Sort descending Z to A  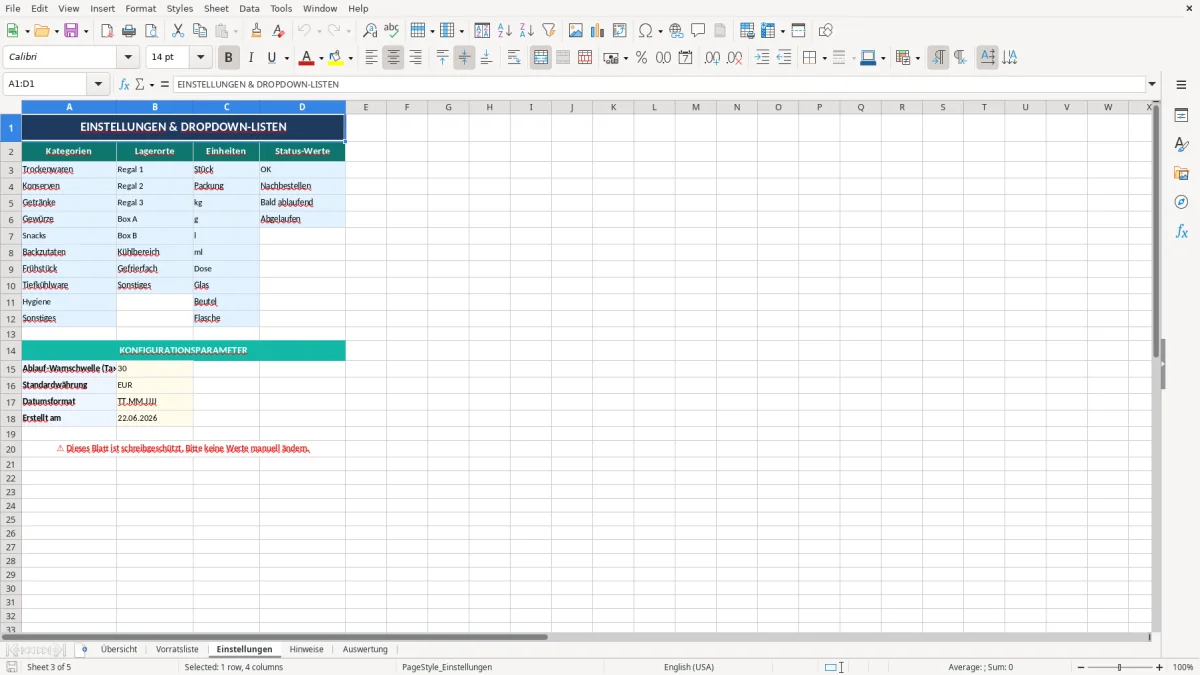[x=526, y=31]
